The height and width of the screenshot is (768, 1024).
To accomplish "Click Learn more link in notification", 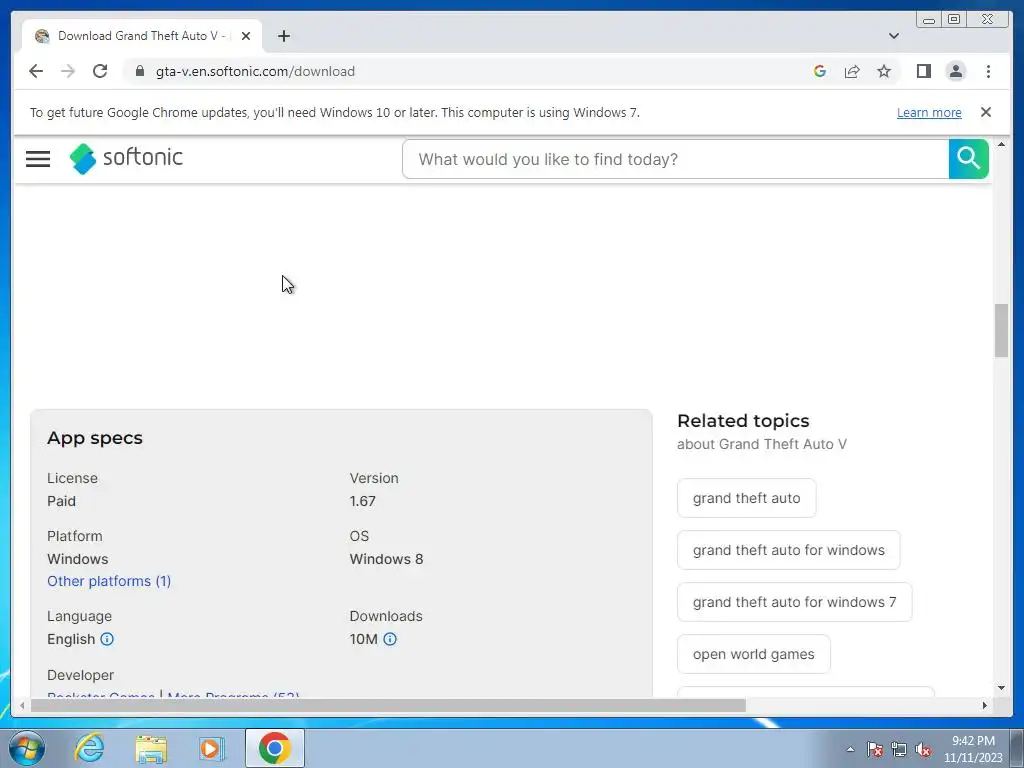I will [x=929, y=112].
